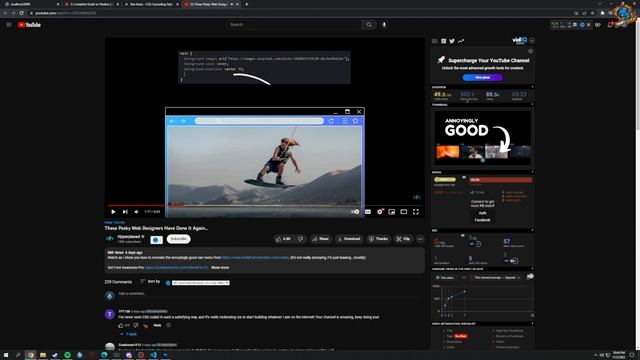Share this video
Viewport: 640px width, 360px height.
[x=320, y=239]
